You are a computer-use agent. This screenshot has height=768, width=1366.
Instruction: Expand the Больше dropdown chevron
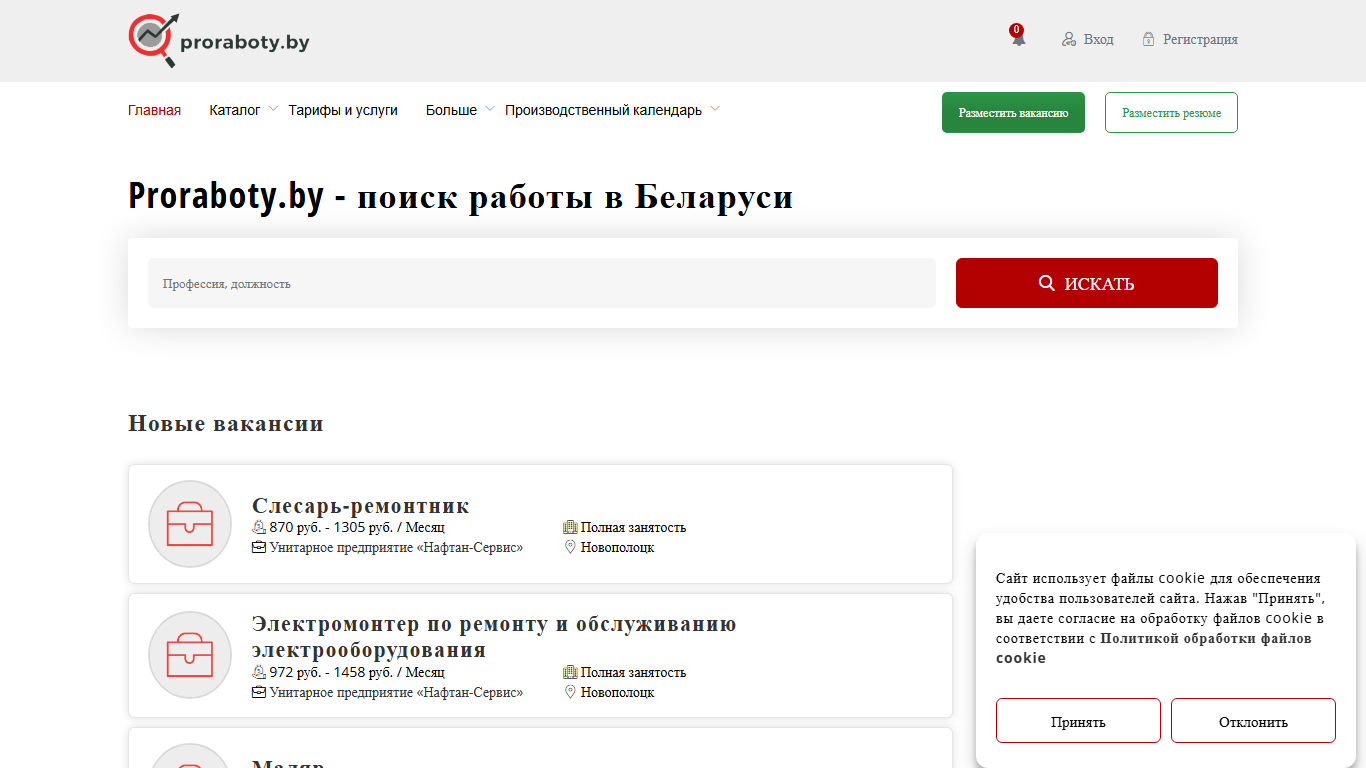490,109
